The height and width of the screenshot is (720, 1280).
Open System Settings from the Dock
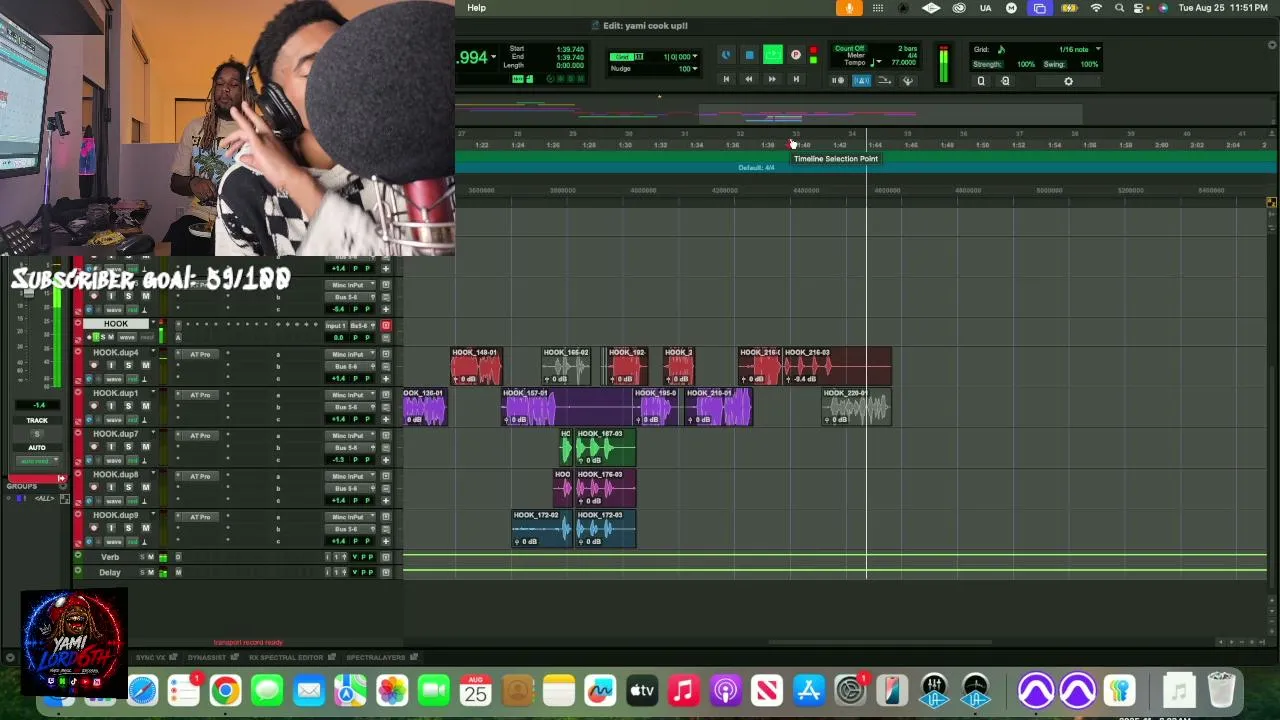point(850,690)
